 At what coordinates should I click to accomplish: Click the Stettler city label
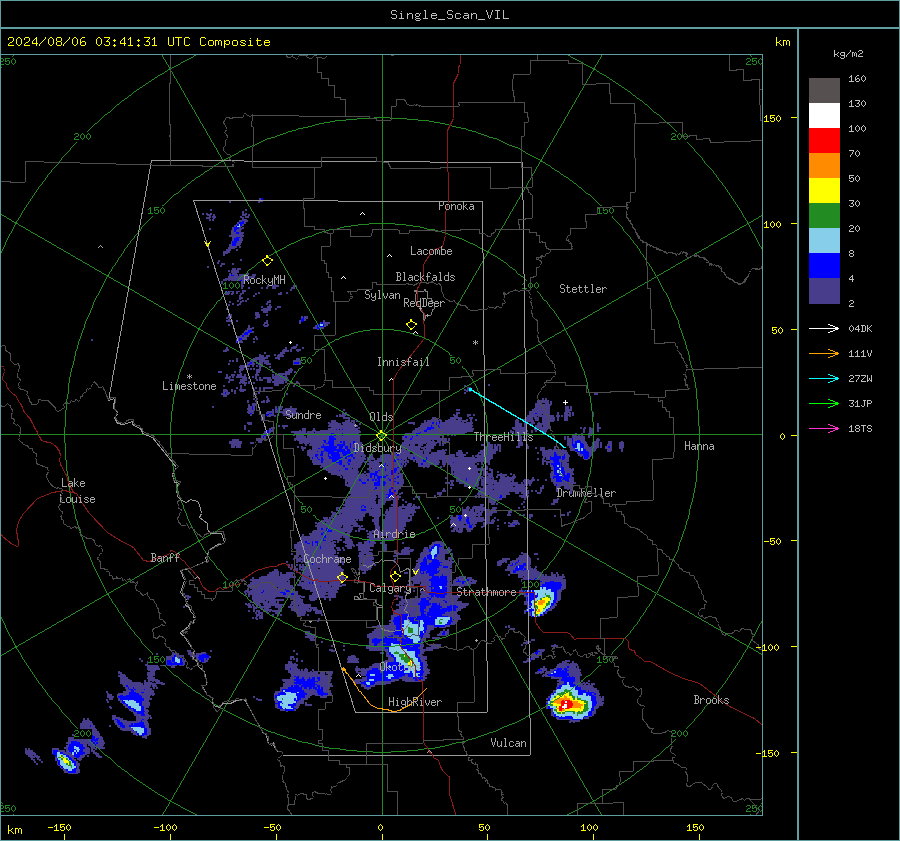(x=583, y=289)
